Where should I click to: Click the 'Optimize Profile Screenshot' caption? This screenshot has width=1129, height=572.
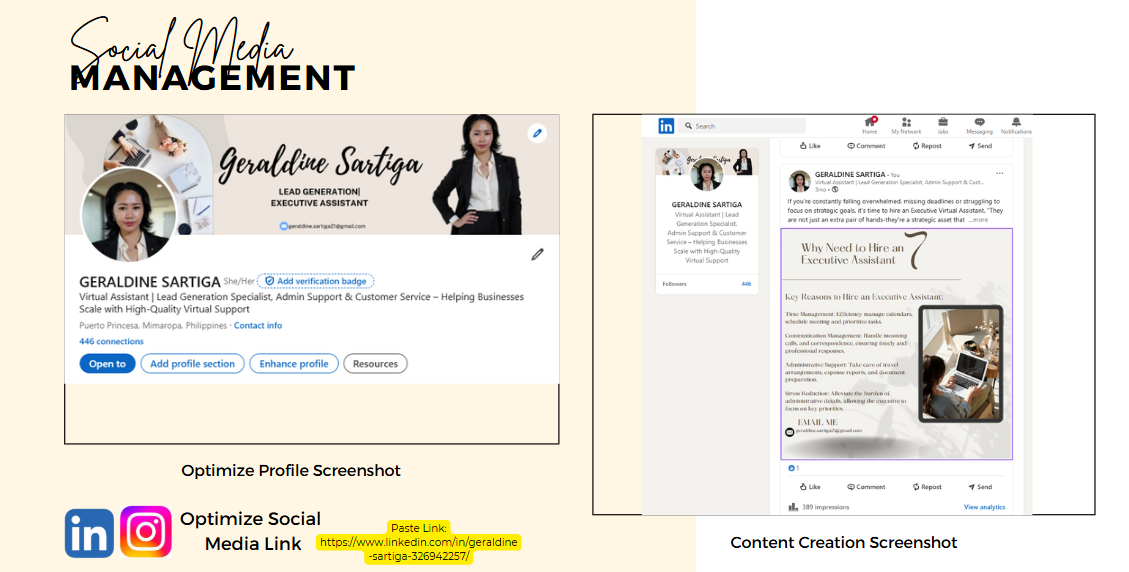tap(291, 470)
